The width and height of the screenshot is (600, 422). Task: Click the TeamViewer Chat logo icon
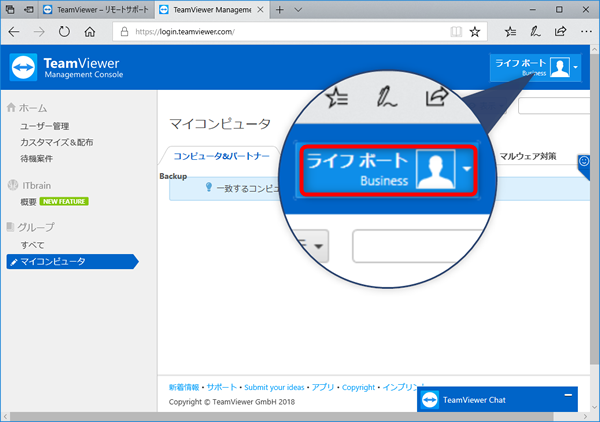tap(430, 400)
